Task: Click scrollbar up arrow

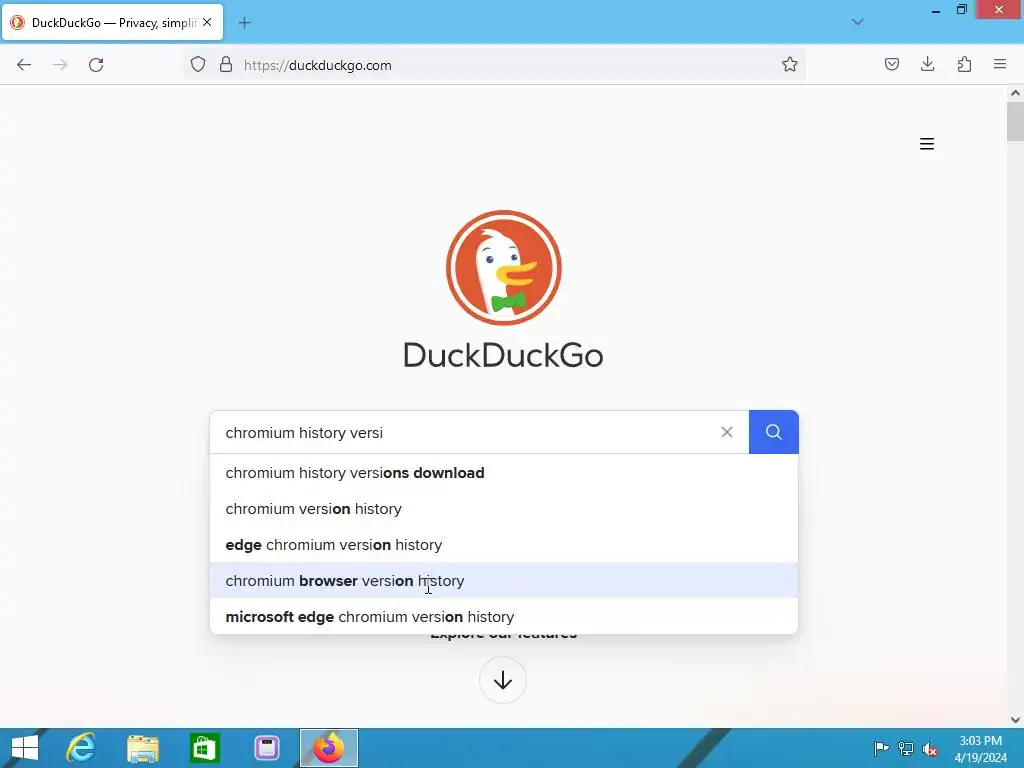Action: [x=1015, y=93]
